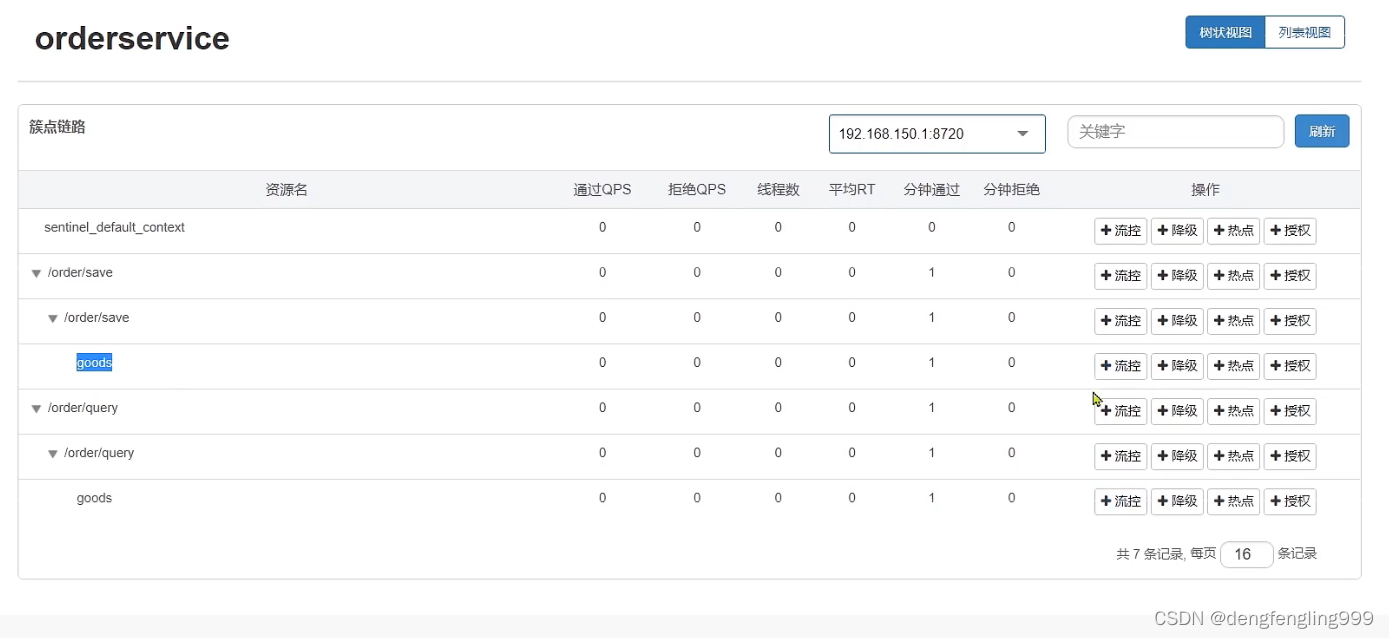Select the highlighted goods resource name

(x=94, y=363)
